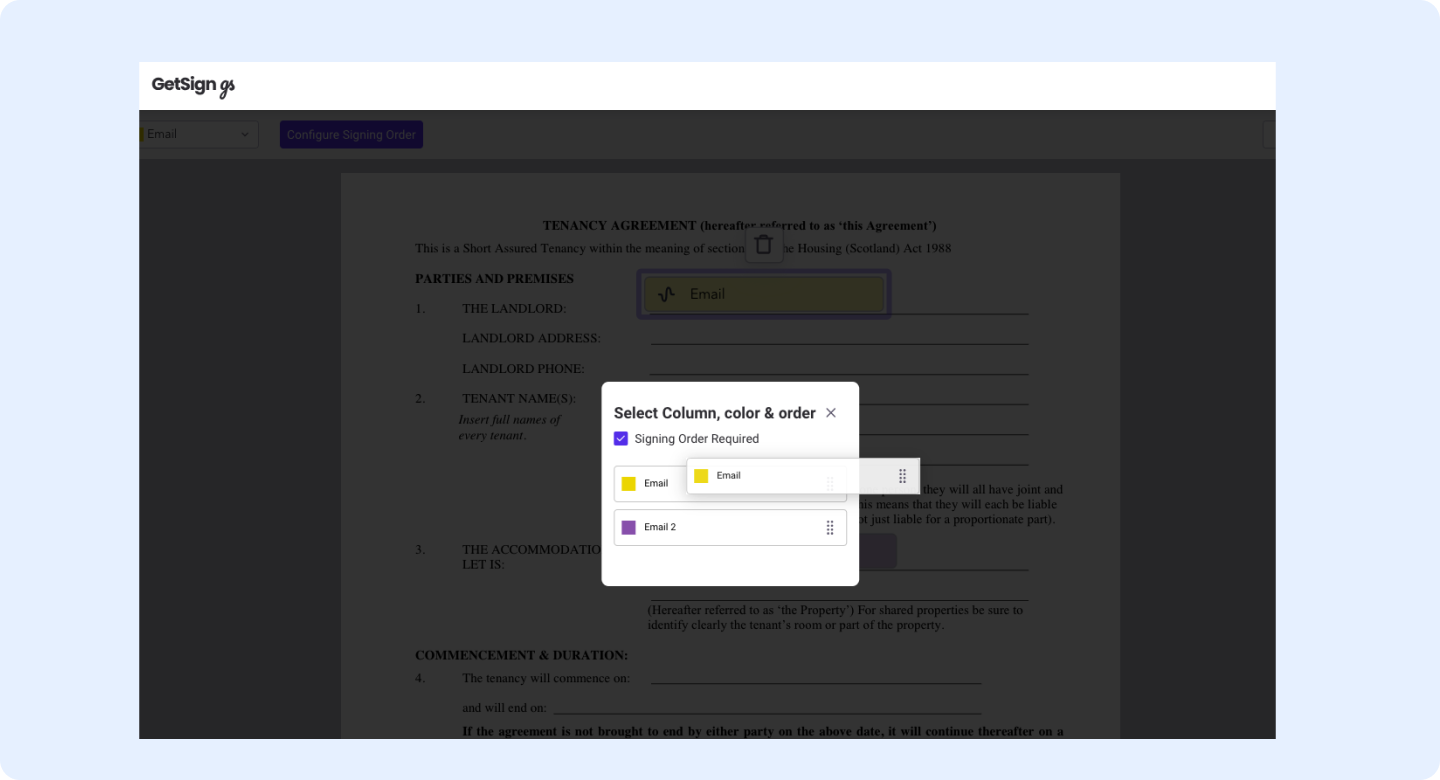Select the Email 2 row label
The image size is (1440, 780).
point(660,527)
